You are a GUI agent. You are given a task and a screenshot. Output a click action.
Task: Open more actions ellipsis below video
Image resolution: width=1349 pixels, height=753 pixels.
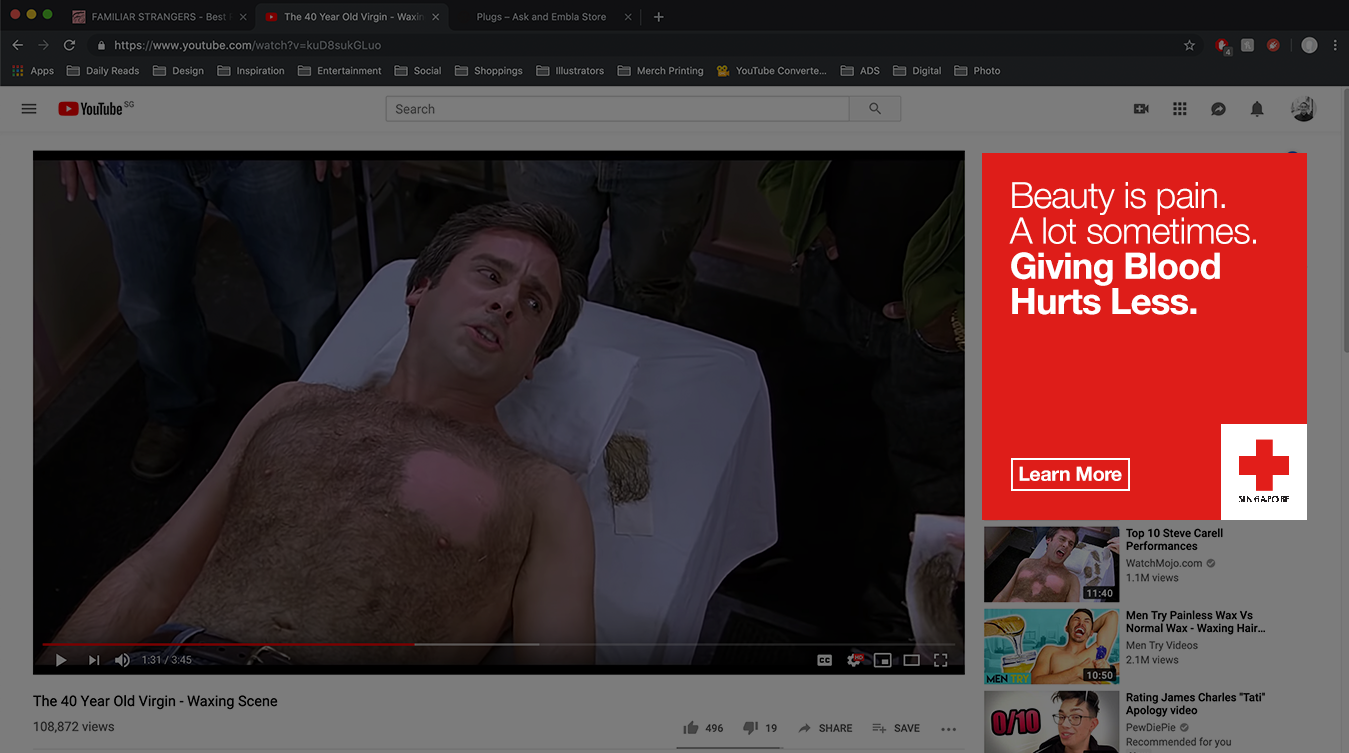point(949,729)
